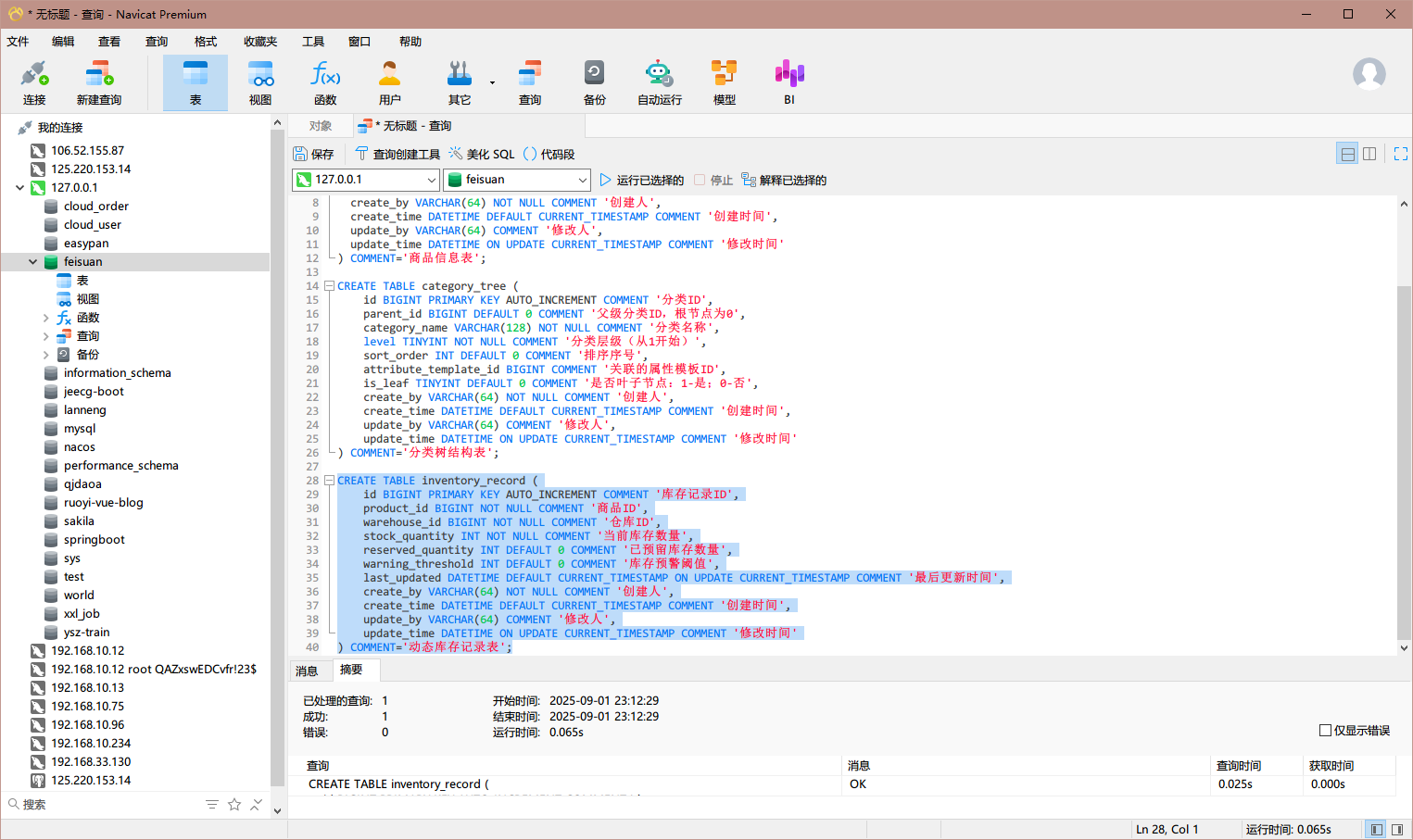Click the 函数 f(x) toolbar icon
This screenshot has width=1413, height=840.
325,82
